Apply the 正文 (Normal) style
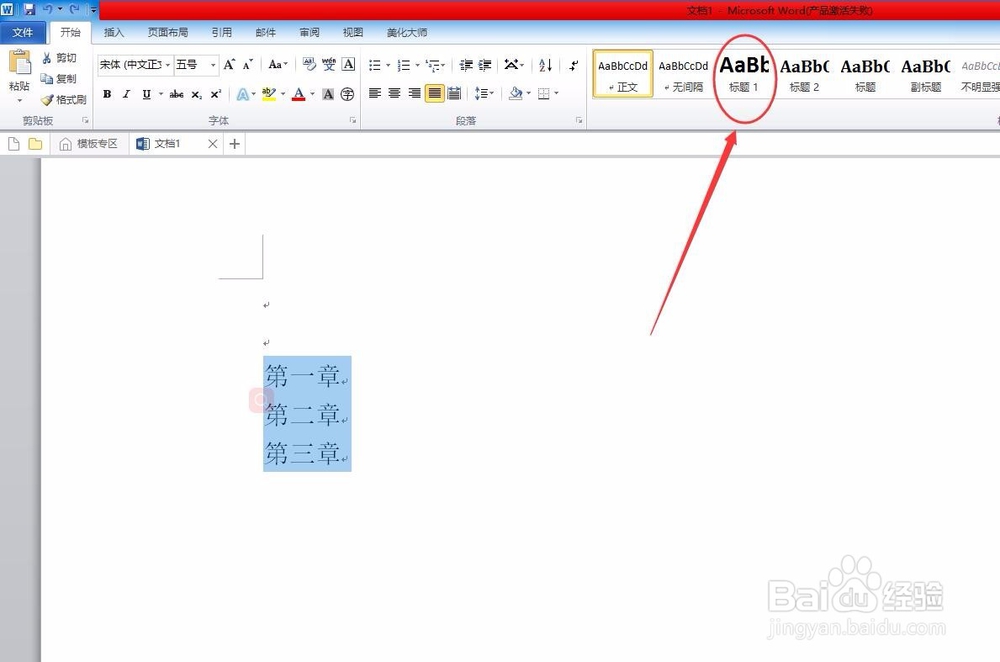 622,74
